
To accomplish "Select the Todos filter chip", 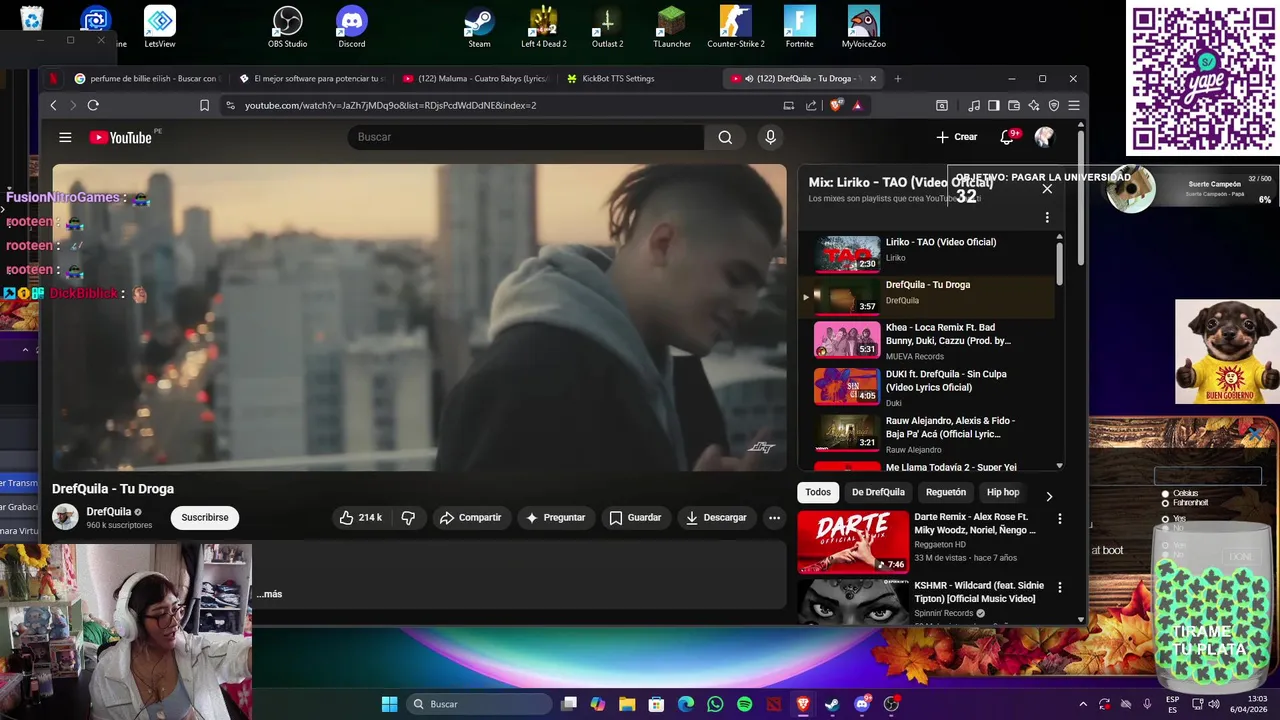I will tap(818, 492).
